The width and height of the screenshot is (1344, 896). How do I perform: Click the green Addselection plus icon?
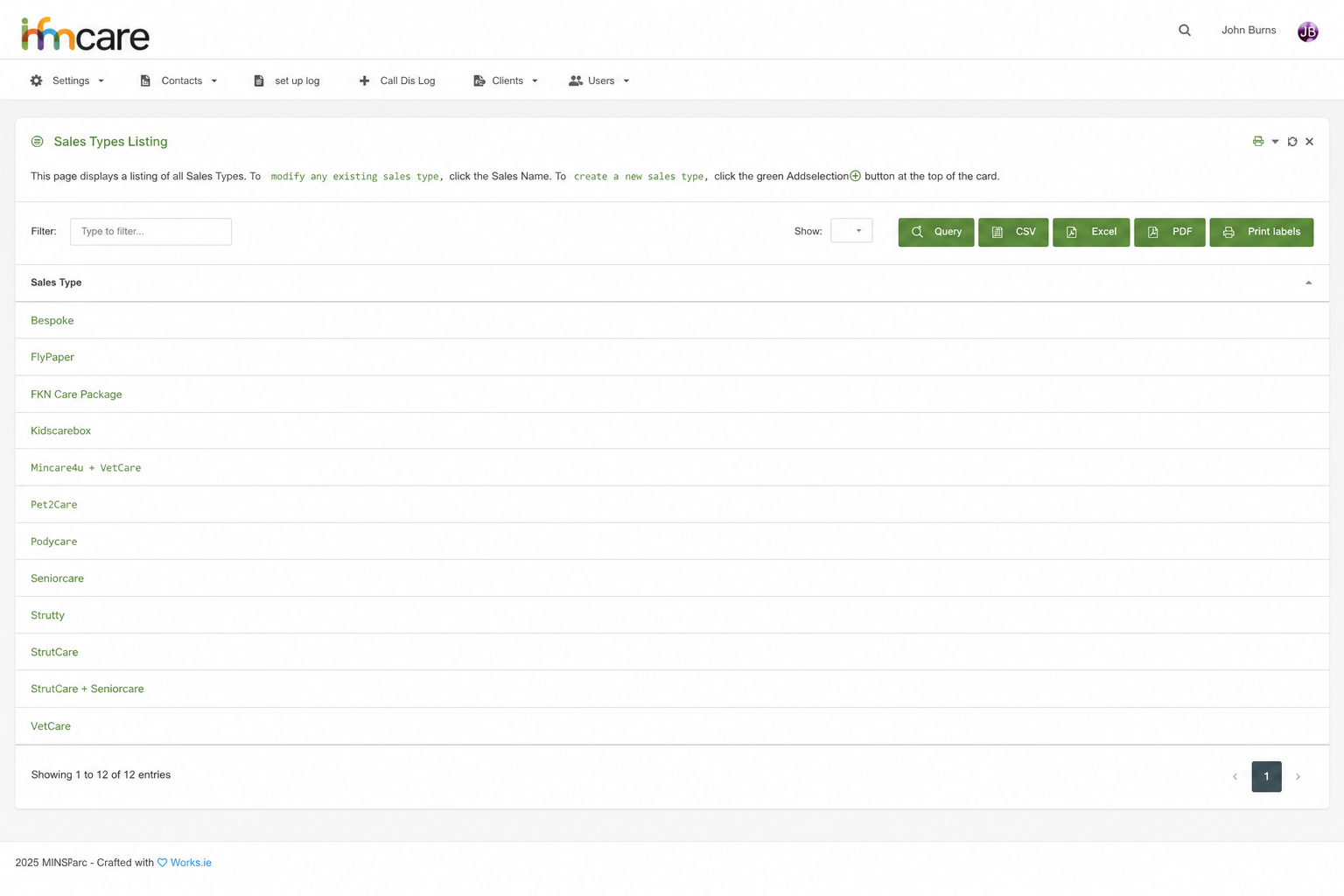(855, 176)
